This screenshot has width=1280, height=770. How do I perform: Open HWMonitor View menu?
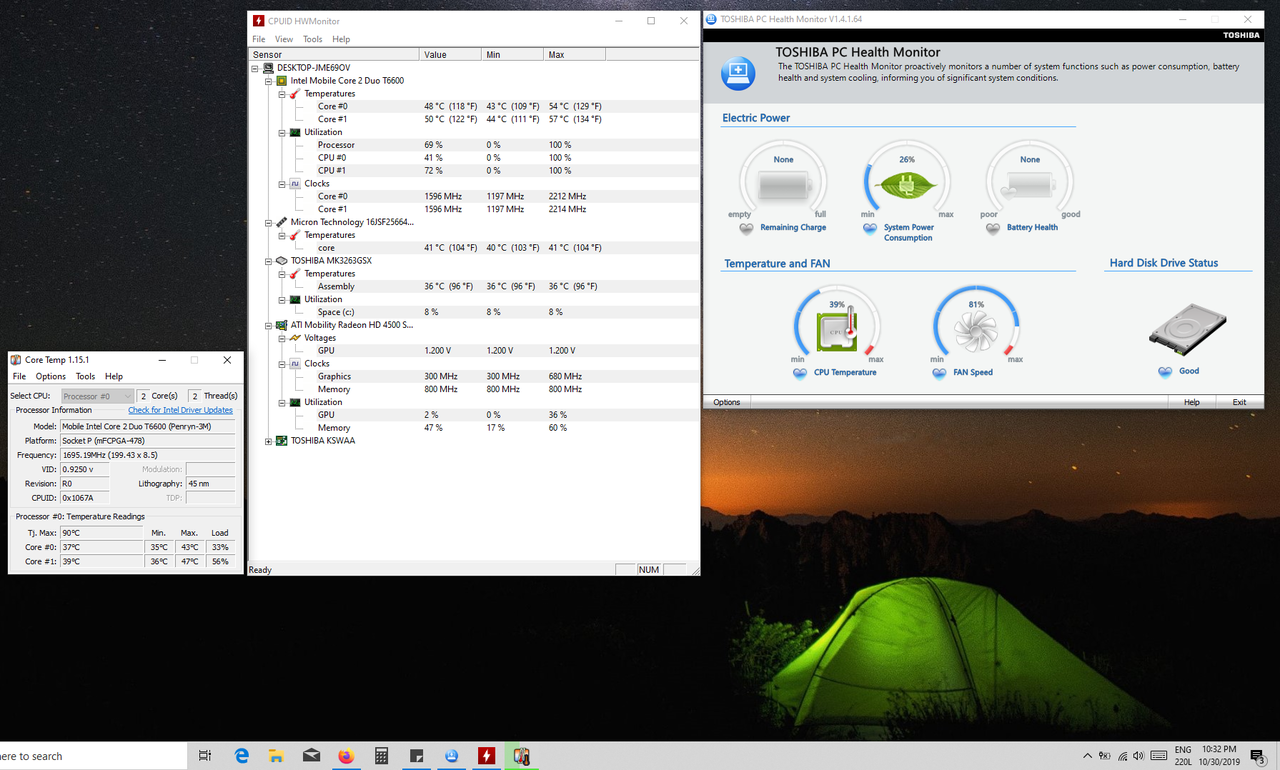click(284, 39)
